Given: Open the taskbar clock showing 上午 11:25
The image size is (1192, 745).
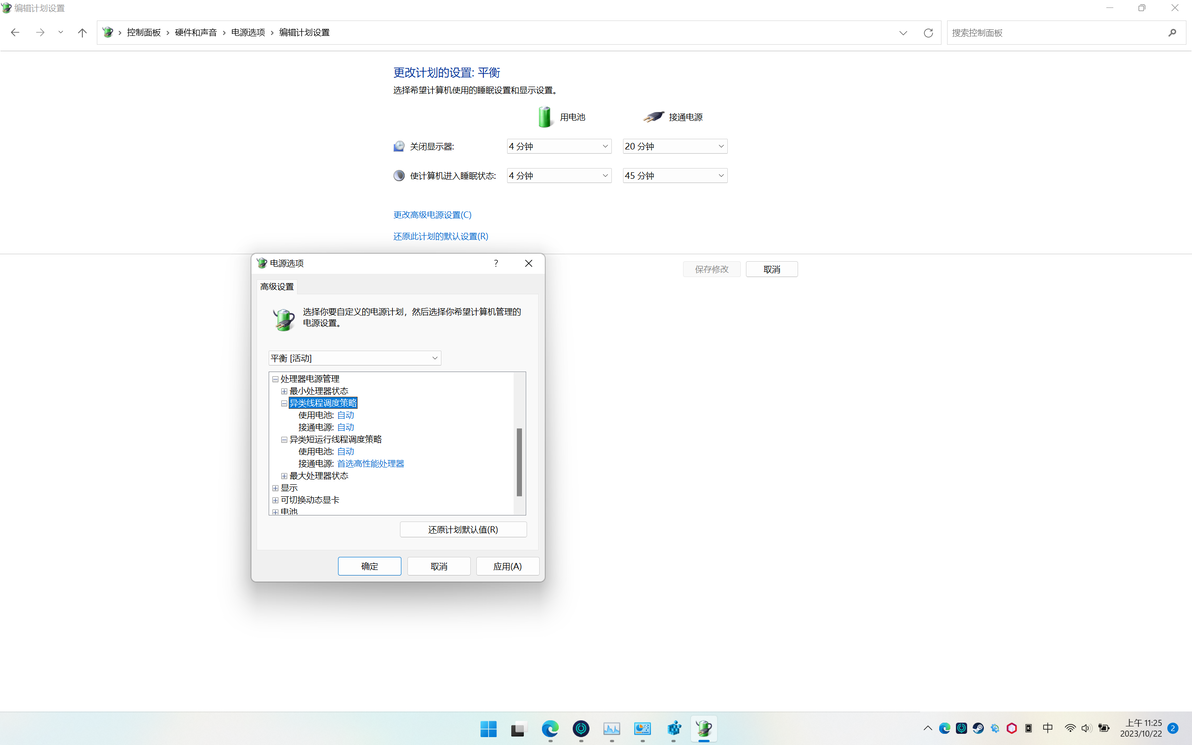Looking at the screenshot, I should click(1143, 728).
